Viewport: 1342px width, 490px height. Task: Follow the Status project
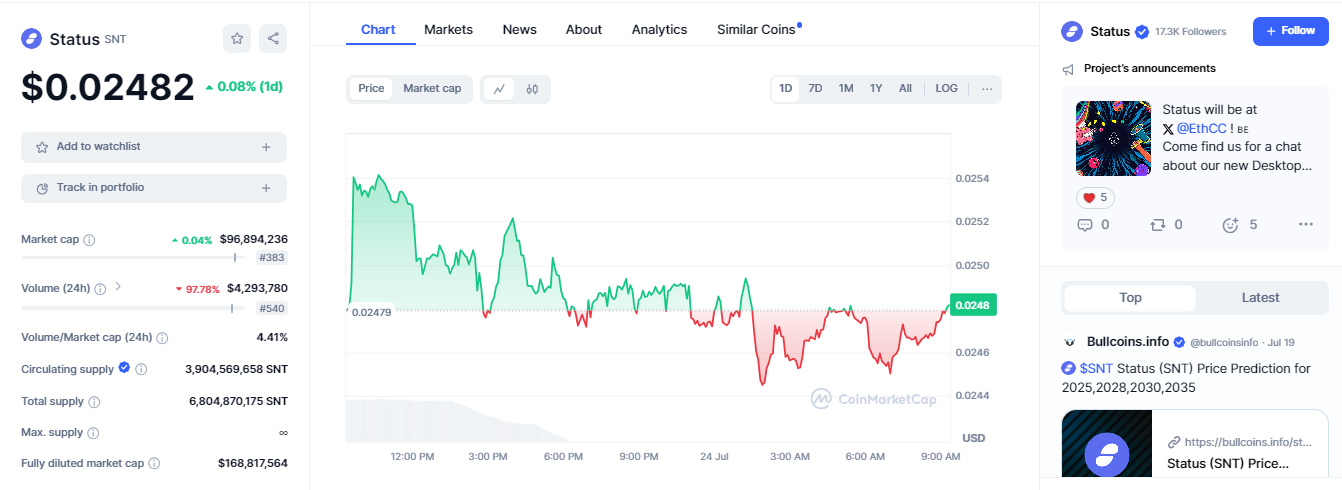(1290, 31)
